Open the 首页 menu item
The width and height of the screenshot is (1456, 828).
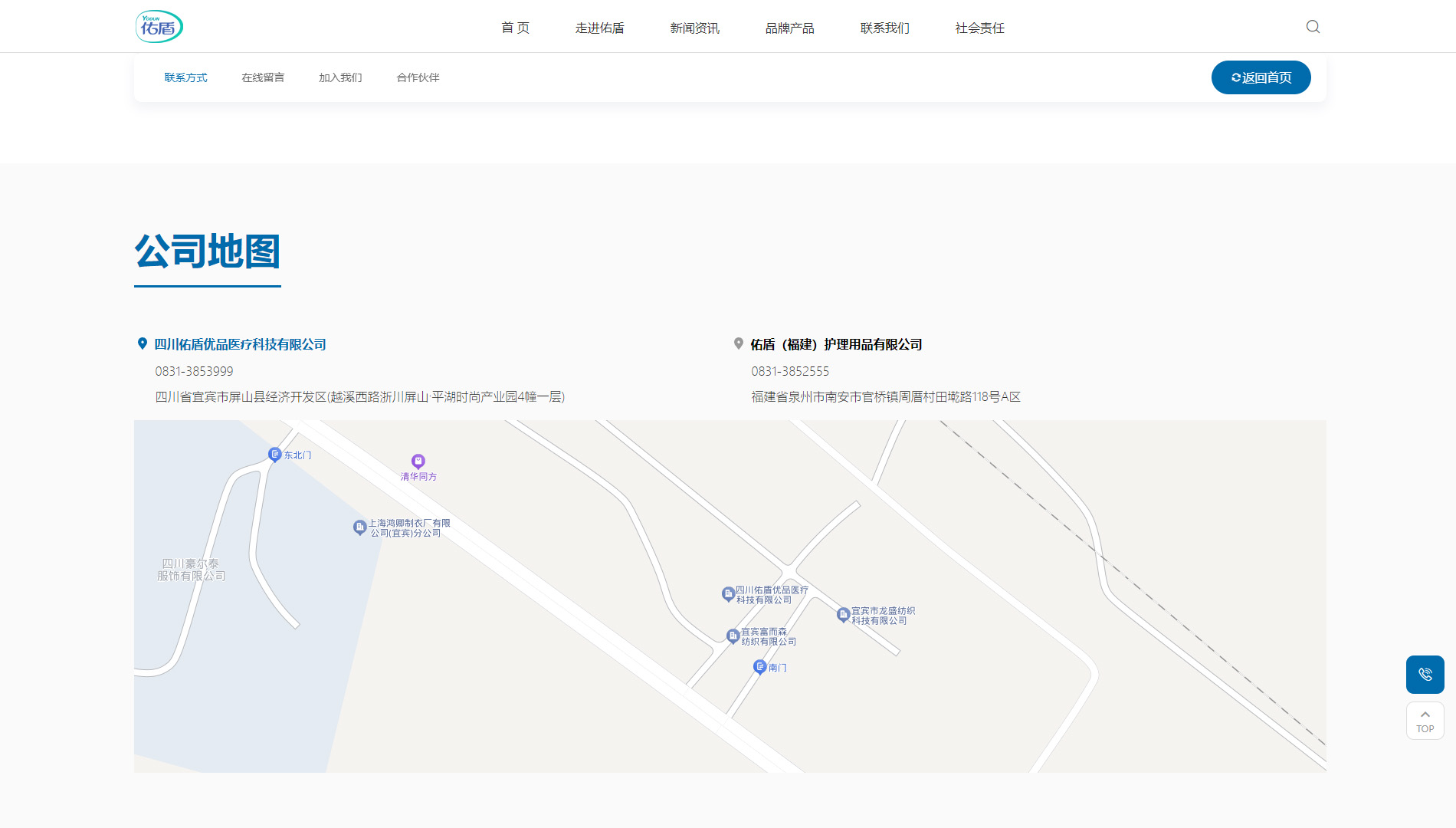tap(515, 28)
